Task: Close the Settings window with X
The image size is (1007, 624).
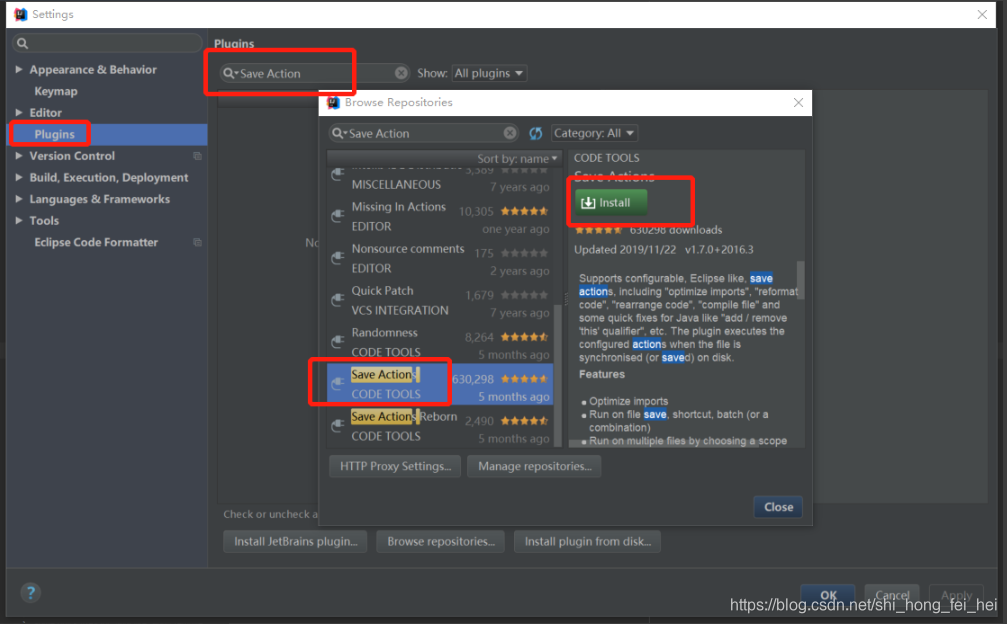Action: point(982,14)
